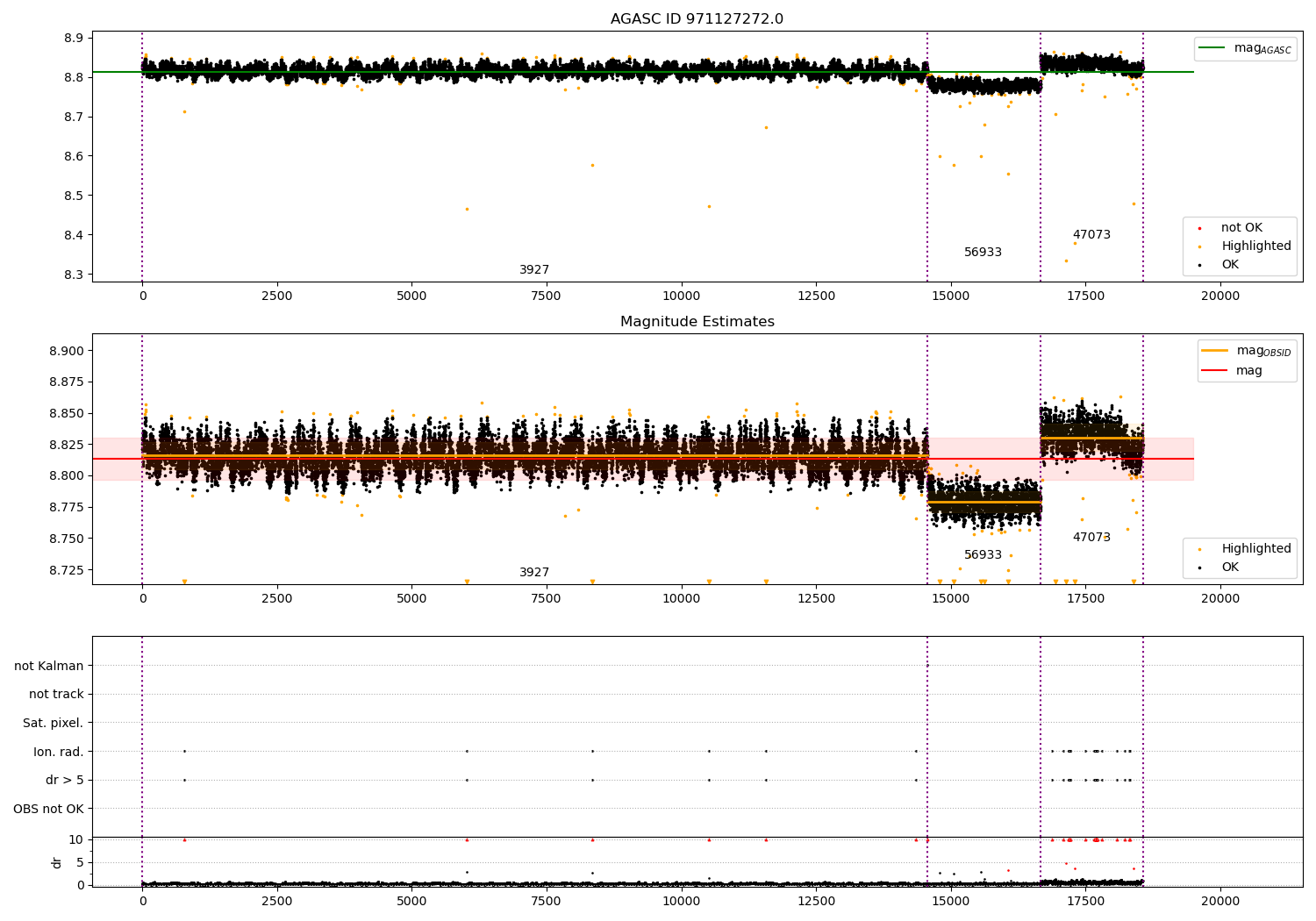Click x-axis tick '7500' under the top plot
Viewport: 1316px width, 921px height.
click(547, 296)
